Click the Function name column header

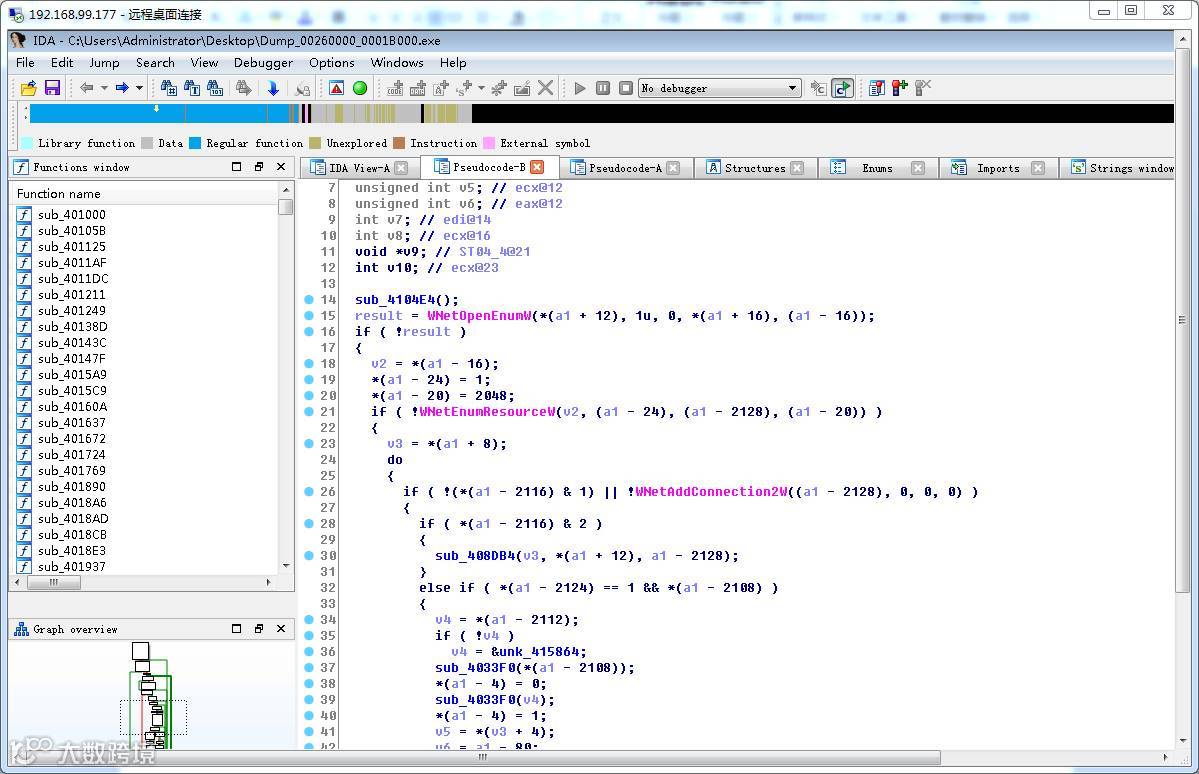145,194
